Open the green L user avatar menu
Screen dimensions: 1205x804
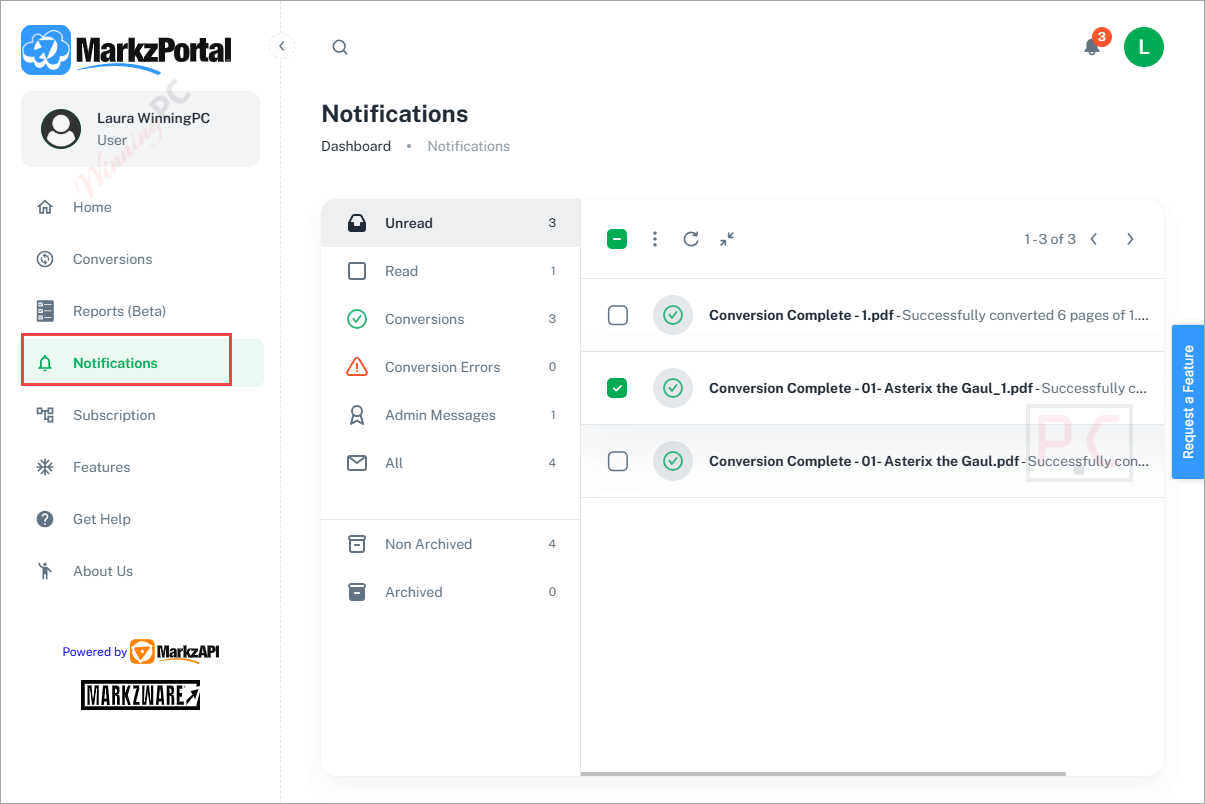pos(1143,47)
